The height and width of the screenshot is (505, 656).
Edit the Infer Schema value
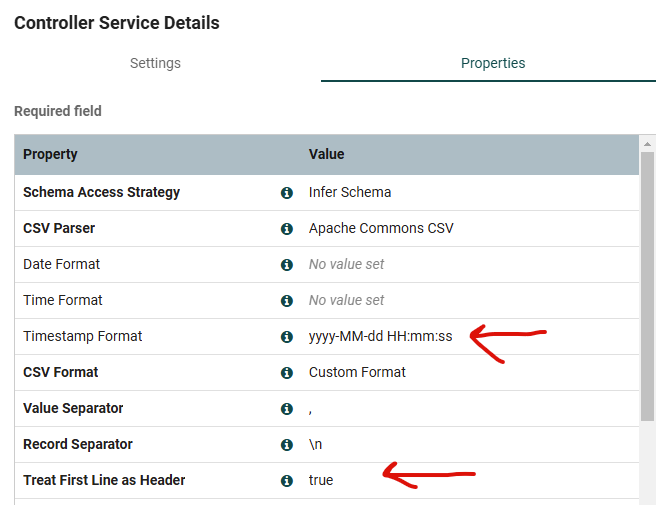tap(350, 192)
